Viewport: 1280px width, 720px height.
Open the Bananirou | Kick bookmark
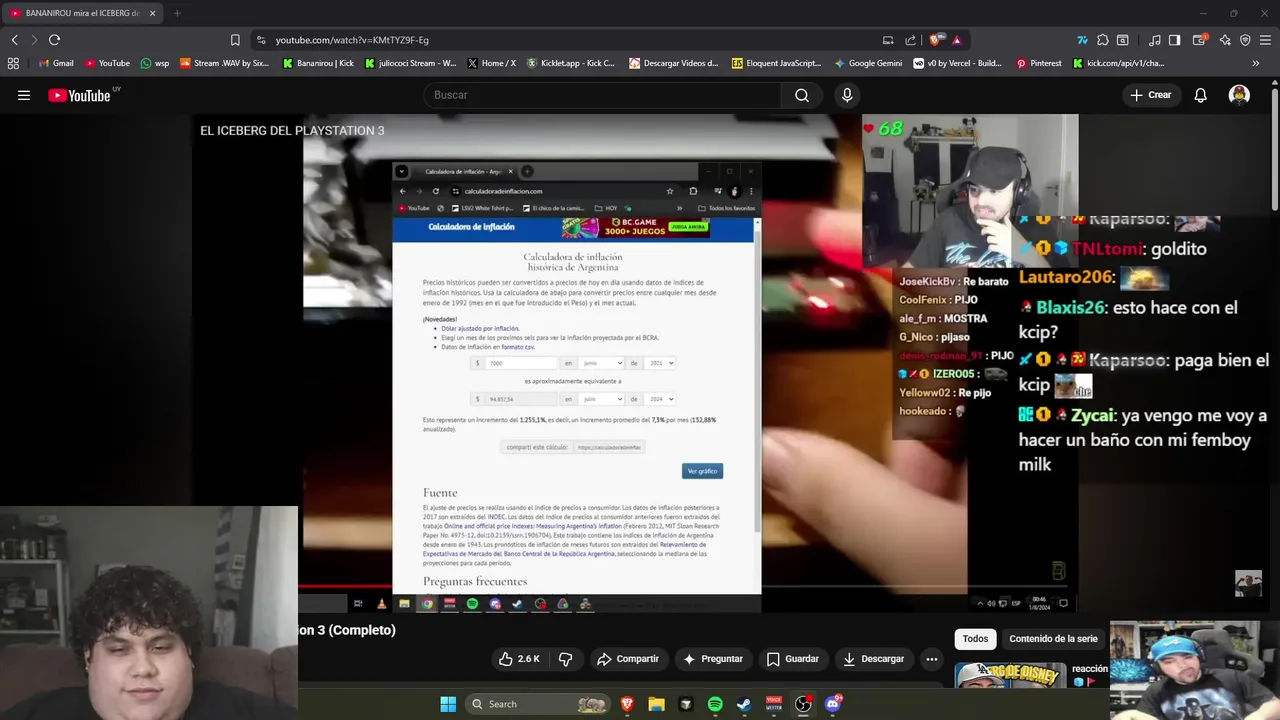click(318, 63)
